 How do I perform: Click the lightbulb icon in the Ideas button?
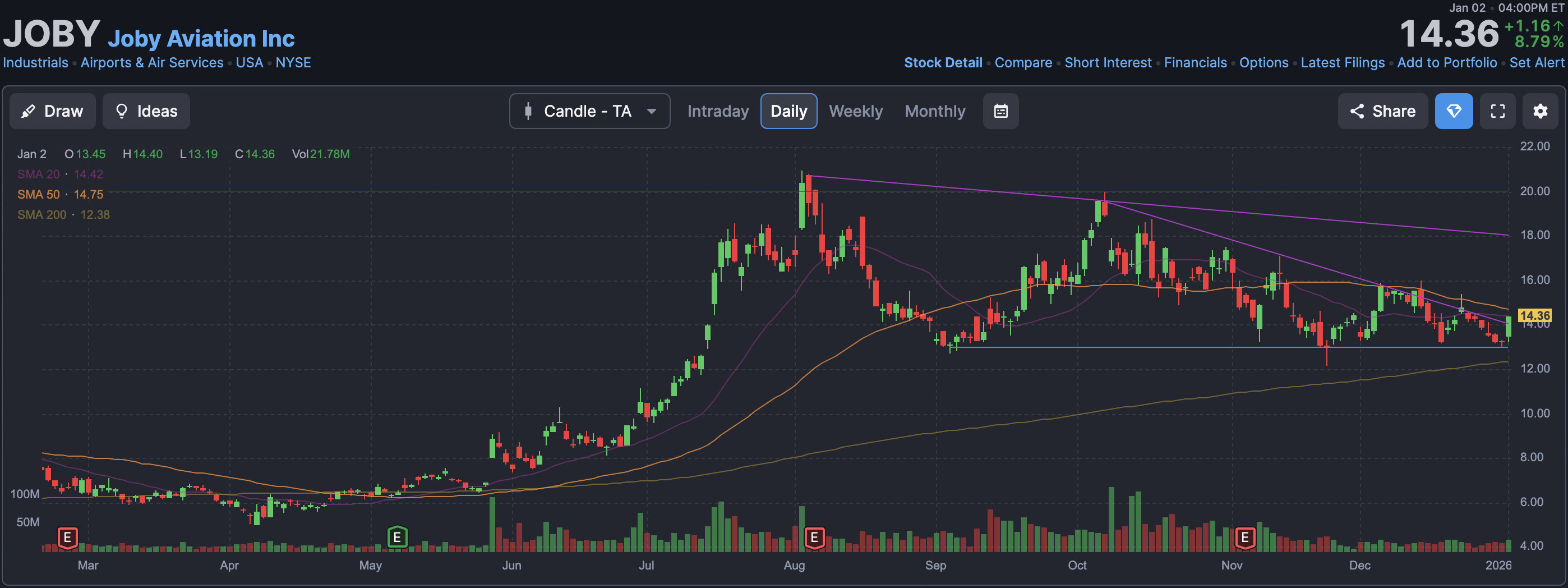[122, 111]
